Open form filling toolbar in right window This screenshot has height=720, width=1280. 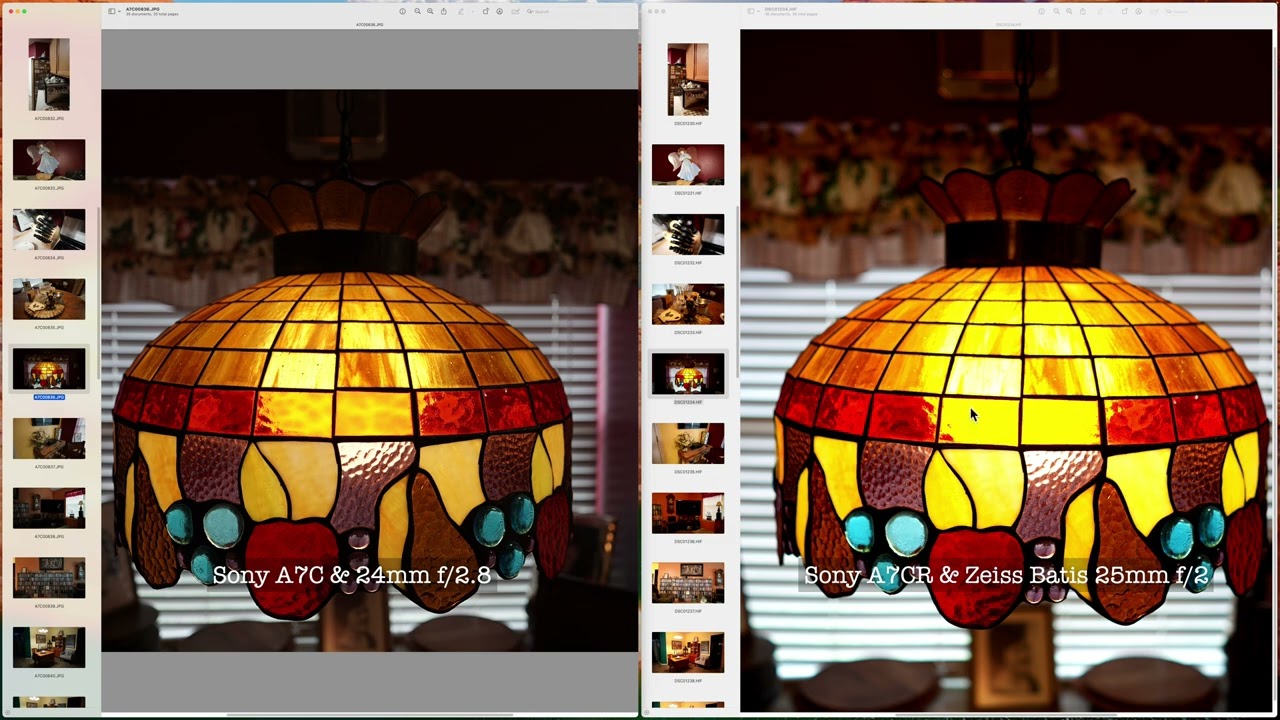[1155, 11]
